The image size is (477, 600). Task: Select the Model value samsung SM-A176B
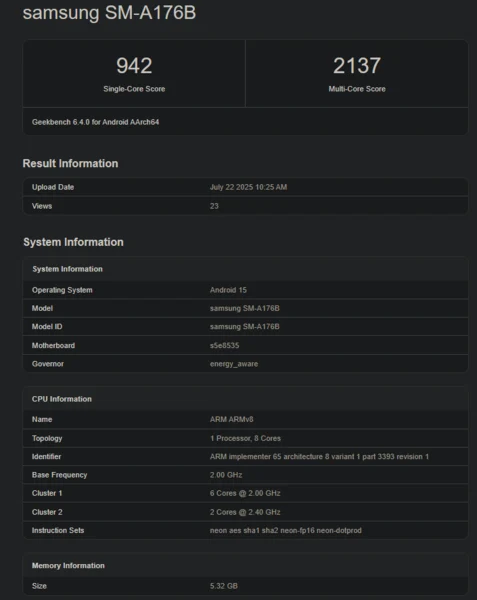point(244,308)
